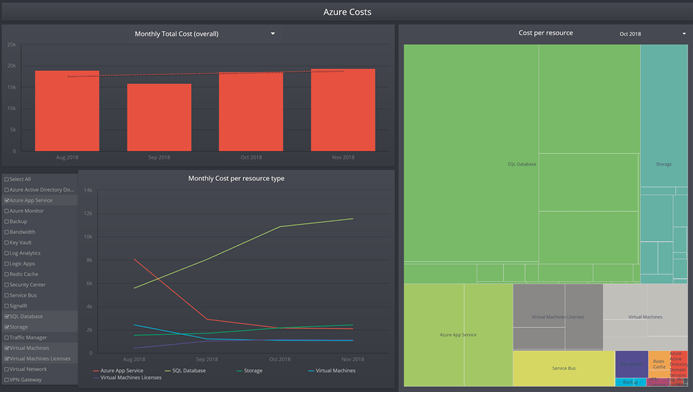The width and height of the screenshot is (693, 394).
Task: Click the Virtual Machines treemap block
Action: pos(645,317)
